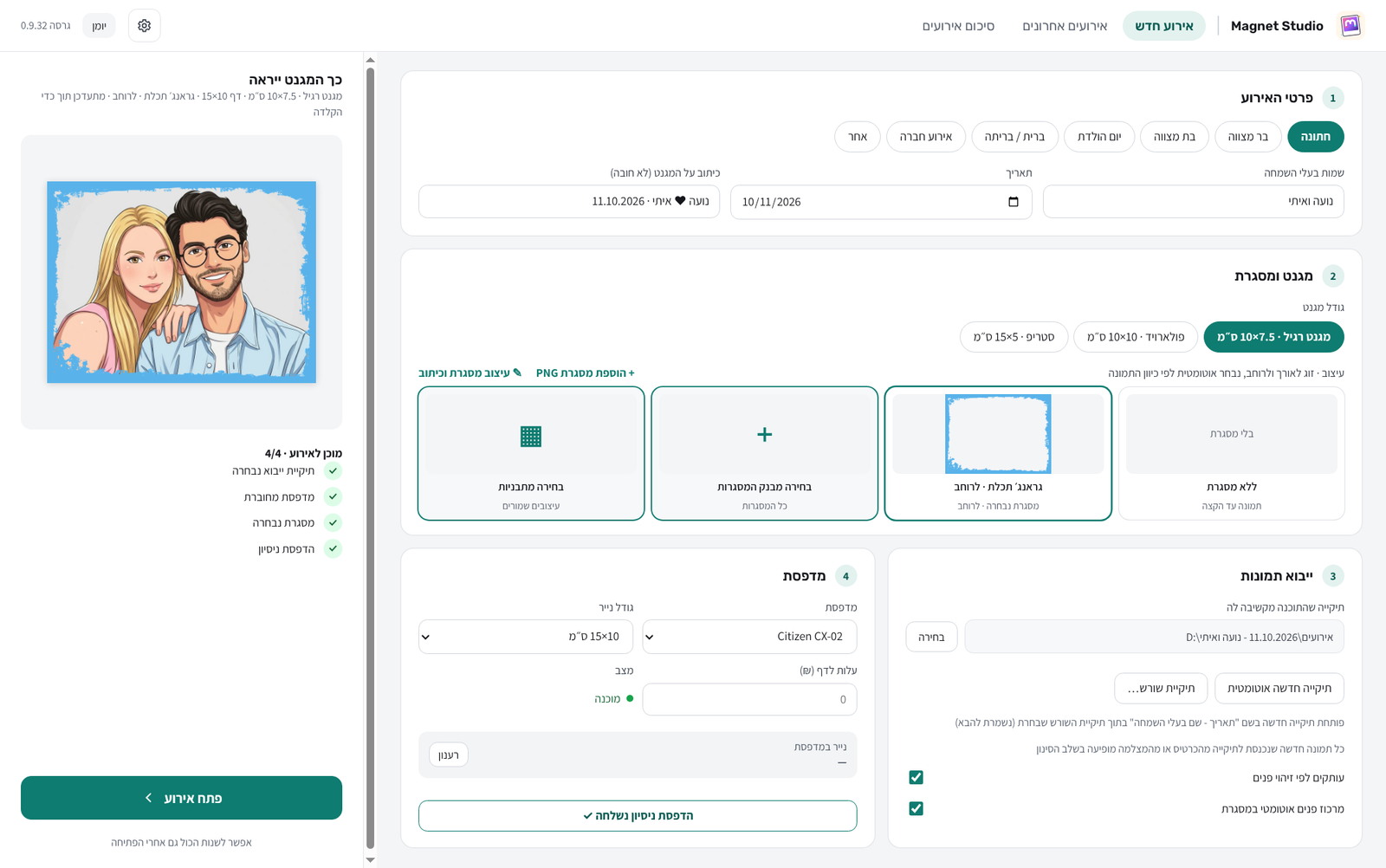The image size is (1386, 868).
Task: Switch to the אירוע חדש tab
Action: (1164, 26)
